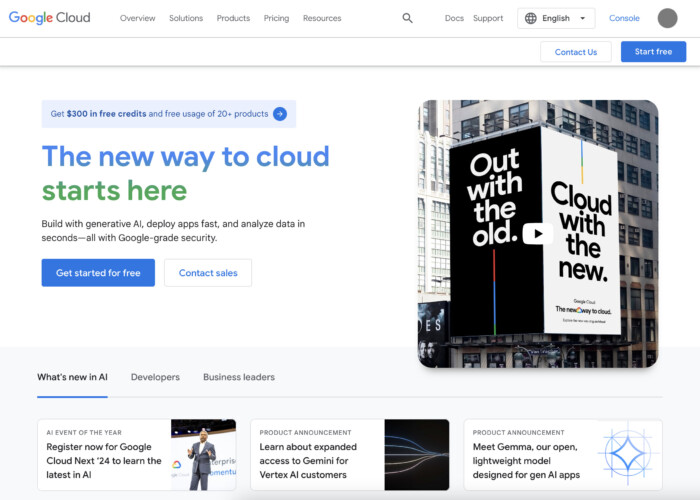The width and height of the screenshot is (700, 500).
Task: Click the arrow icon in free credits banner
Action: click(280, 114)
